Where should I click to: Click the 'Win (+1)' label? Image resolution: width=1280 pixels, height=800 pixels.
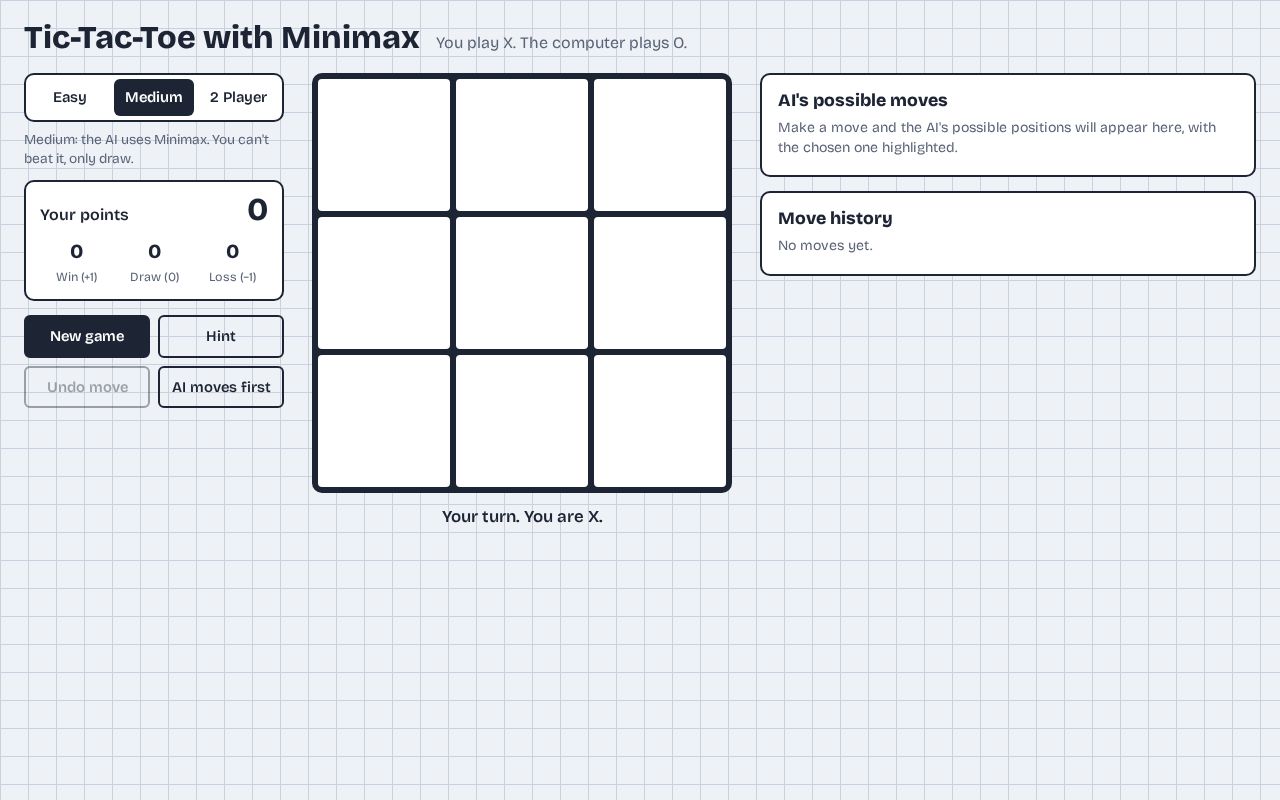pyautogui.click(x=77, y=277)
